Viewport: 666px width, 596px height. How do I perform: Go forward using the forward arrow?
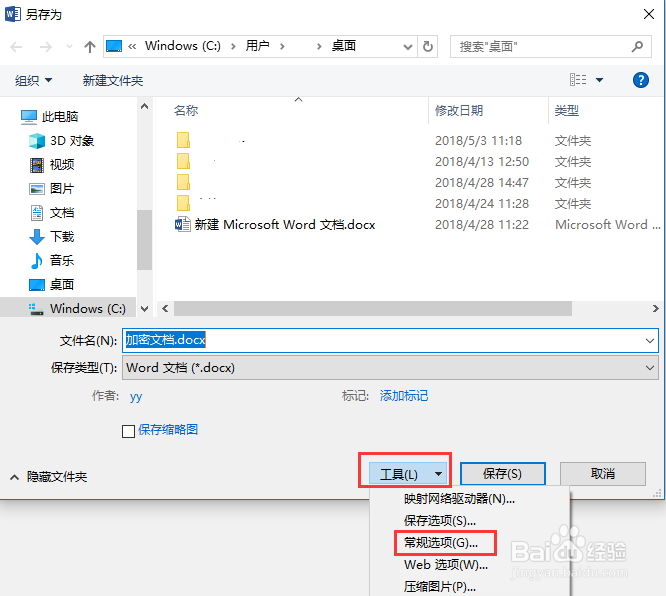(45, 47)
